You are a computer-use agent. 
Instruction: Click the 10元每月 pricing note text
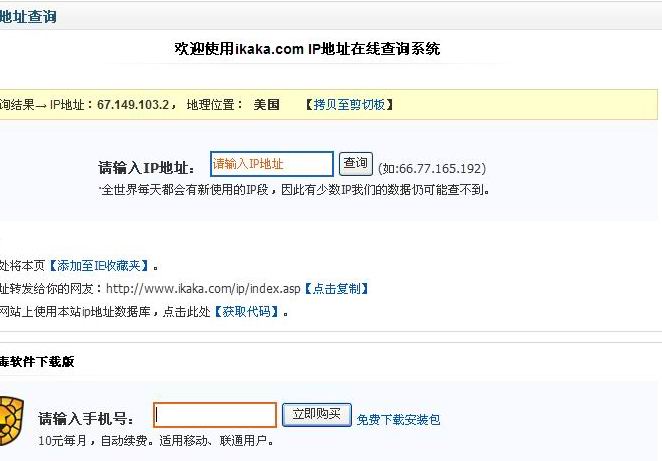(x=156, y=441)
